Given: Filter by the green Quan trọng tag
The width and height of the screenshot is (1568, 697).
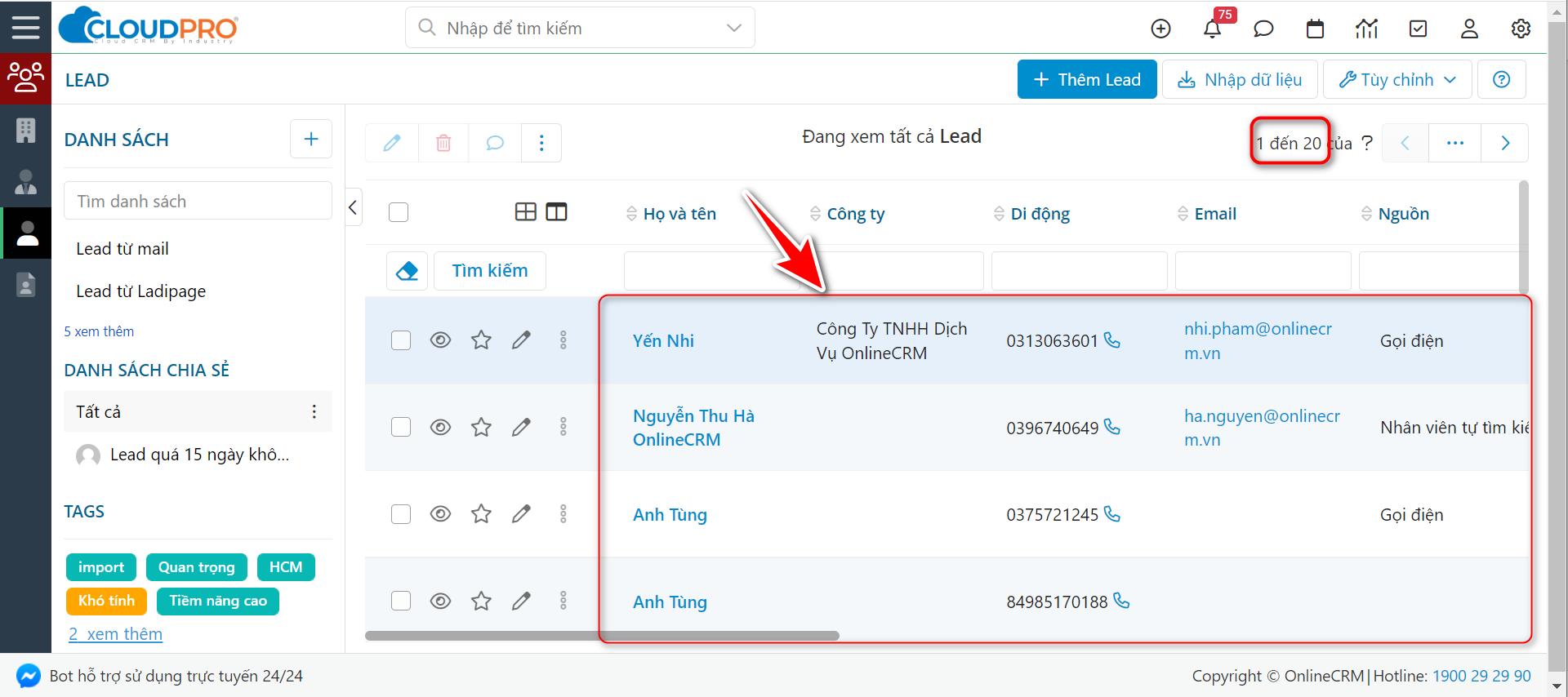Looking at the screenshot, I should tap(196, 567).
